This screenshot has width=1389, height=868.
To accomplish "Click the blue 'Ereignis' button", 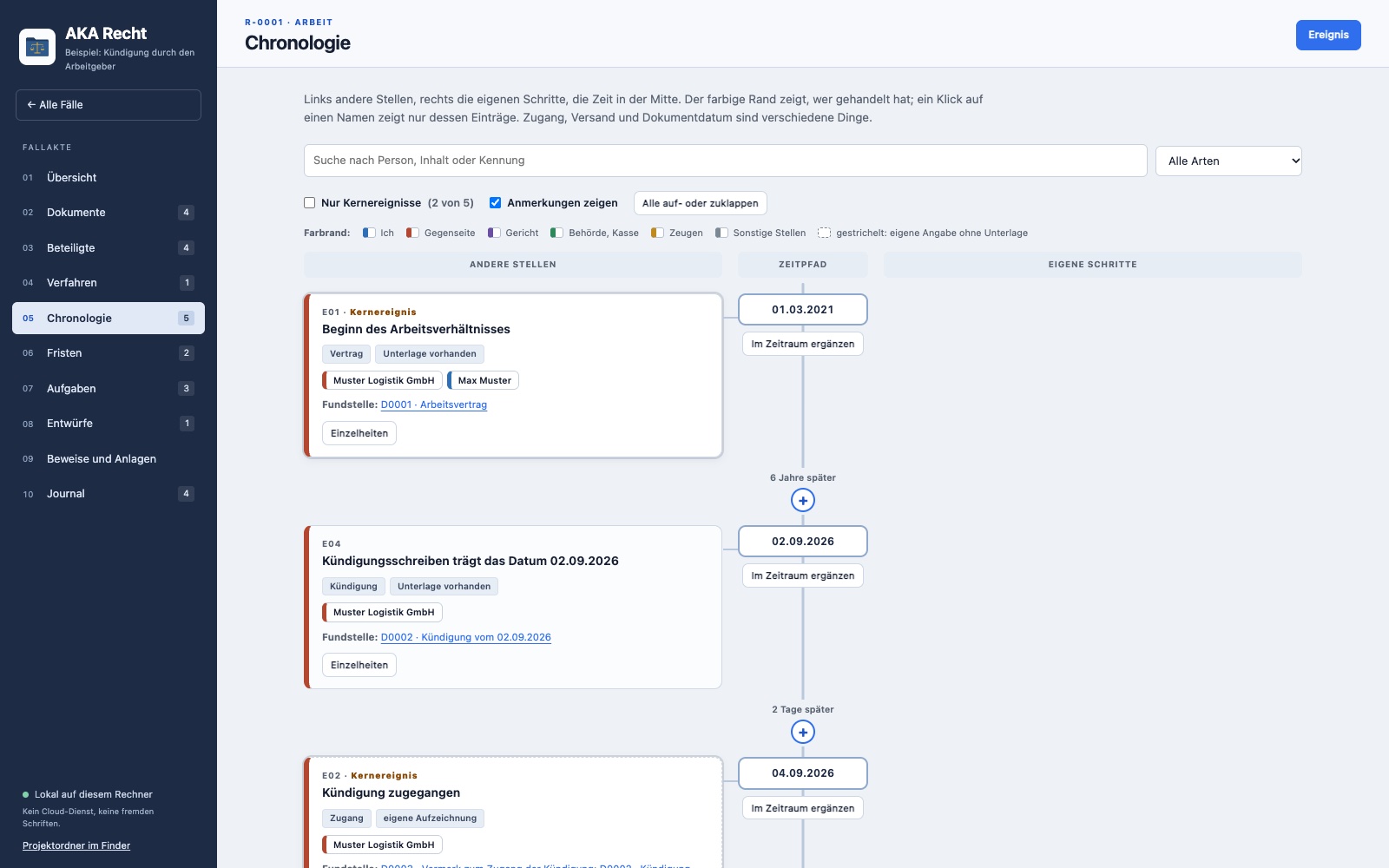I will pos(1328,35).
